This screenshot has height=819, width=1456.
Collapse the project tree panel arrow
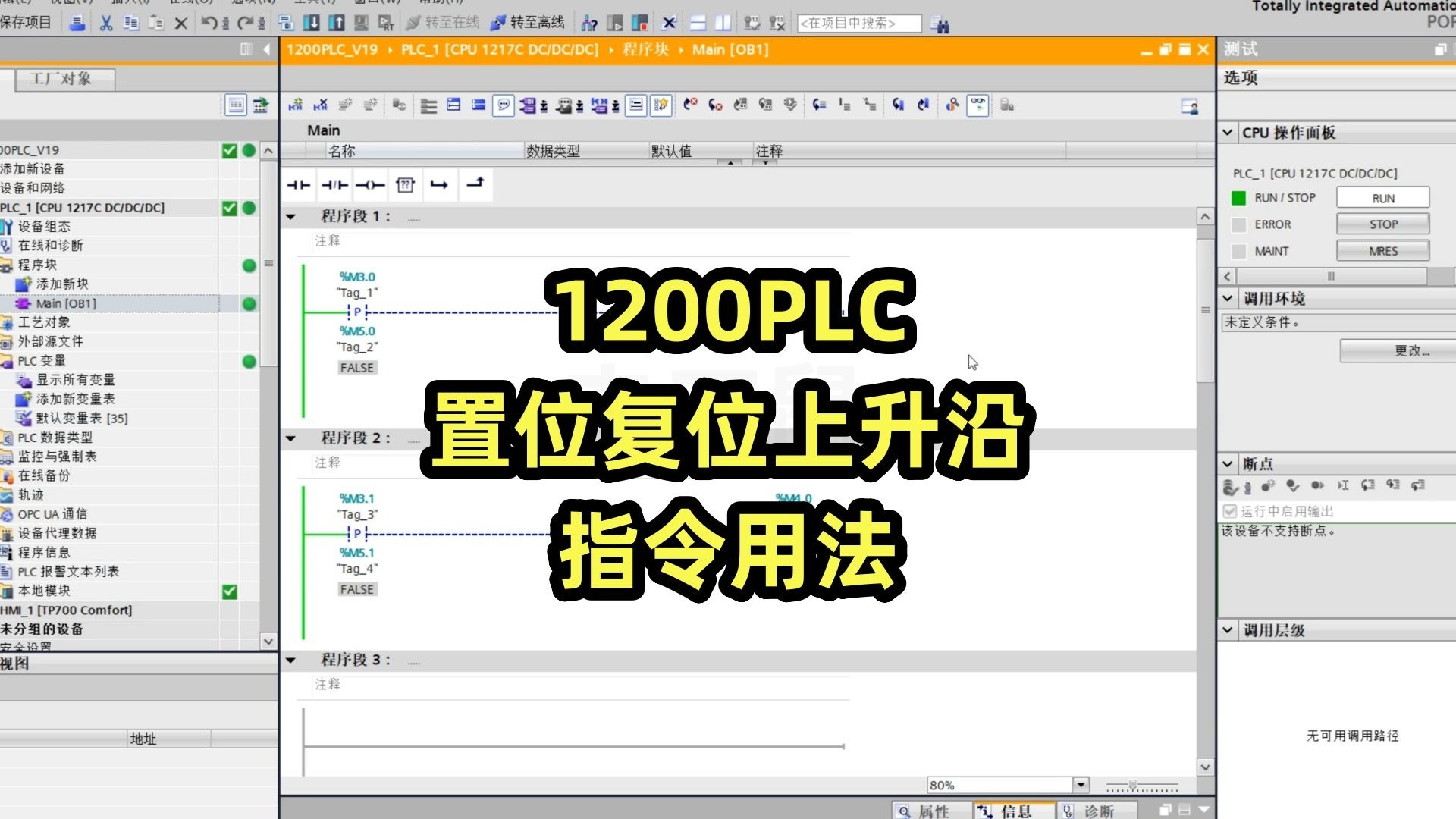point(266,49)
